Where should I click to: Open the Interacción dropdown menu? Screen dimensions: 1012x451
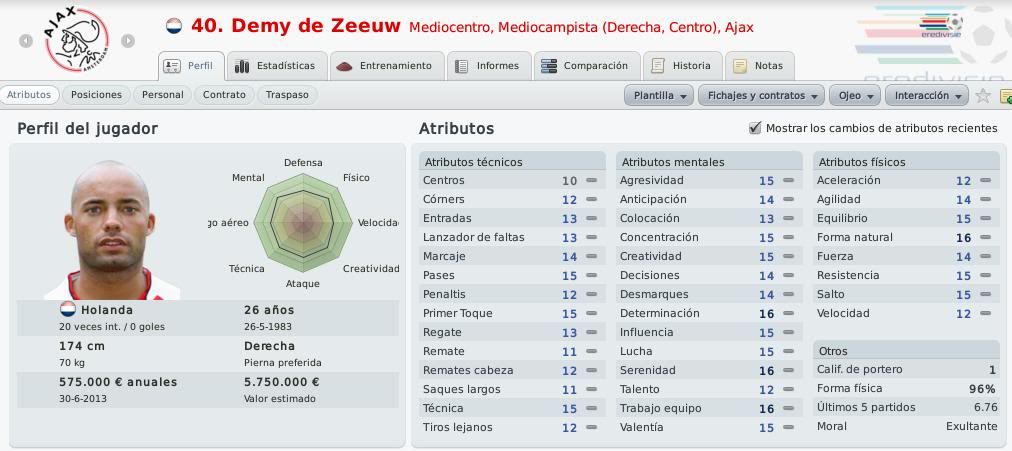(927, 95)
